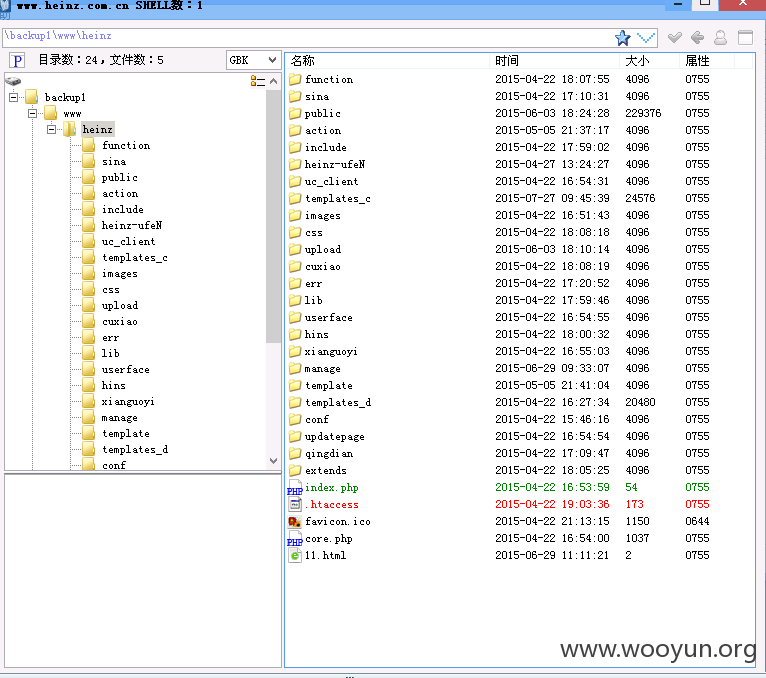The image size is (766, 678).
Task: Click conf folder icon in file list
Action: 295,419
